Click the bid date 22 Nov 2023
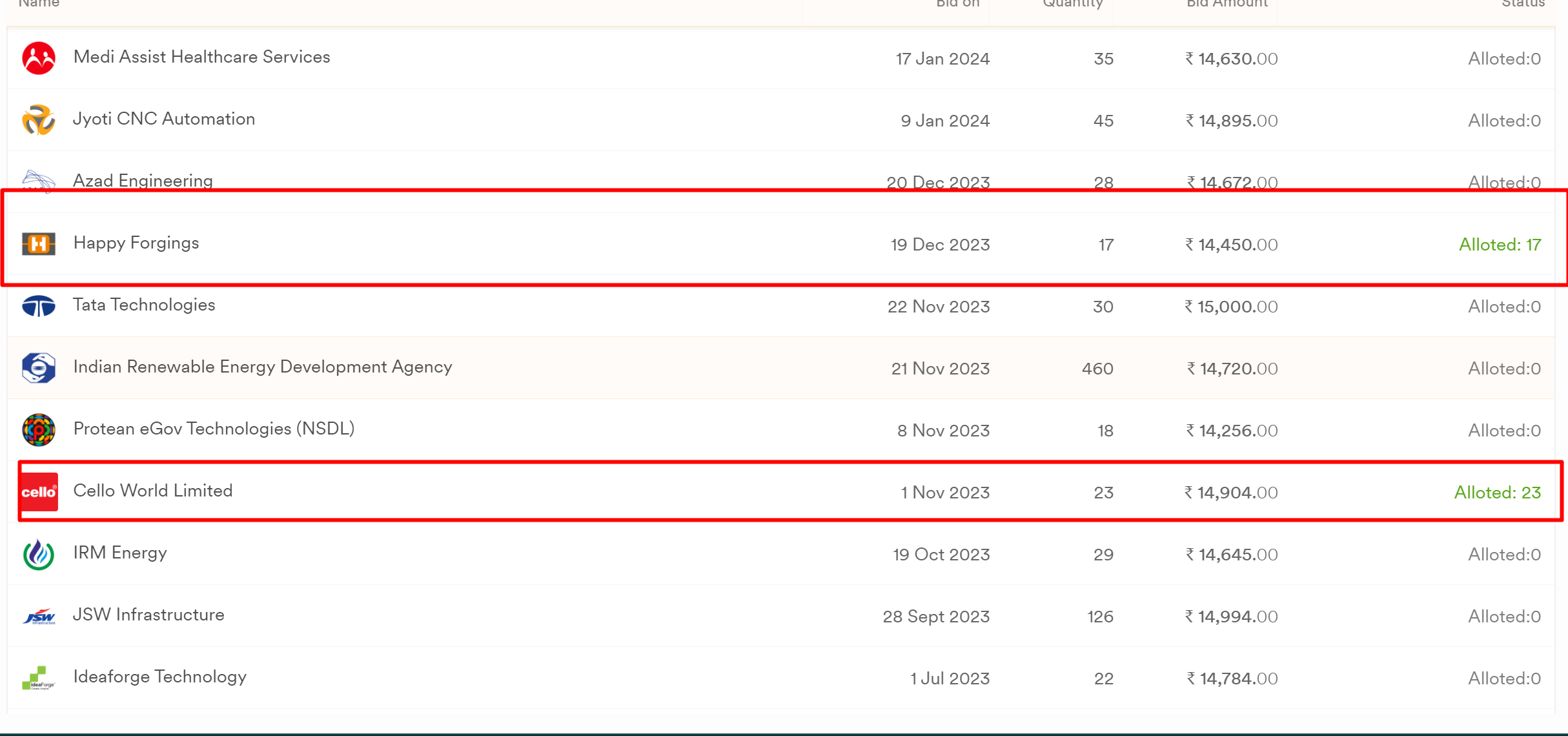1568x736 pixels. (939, 307)
